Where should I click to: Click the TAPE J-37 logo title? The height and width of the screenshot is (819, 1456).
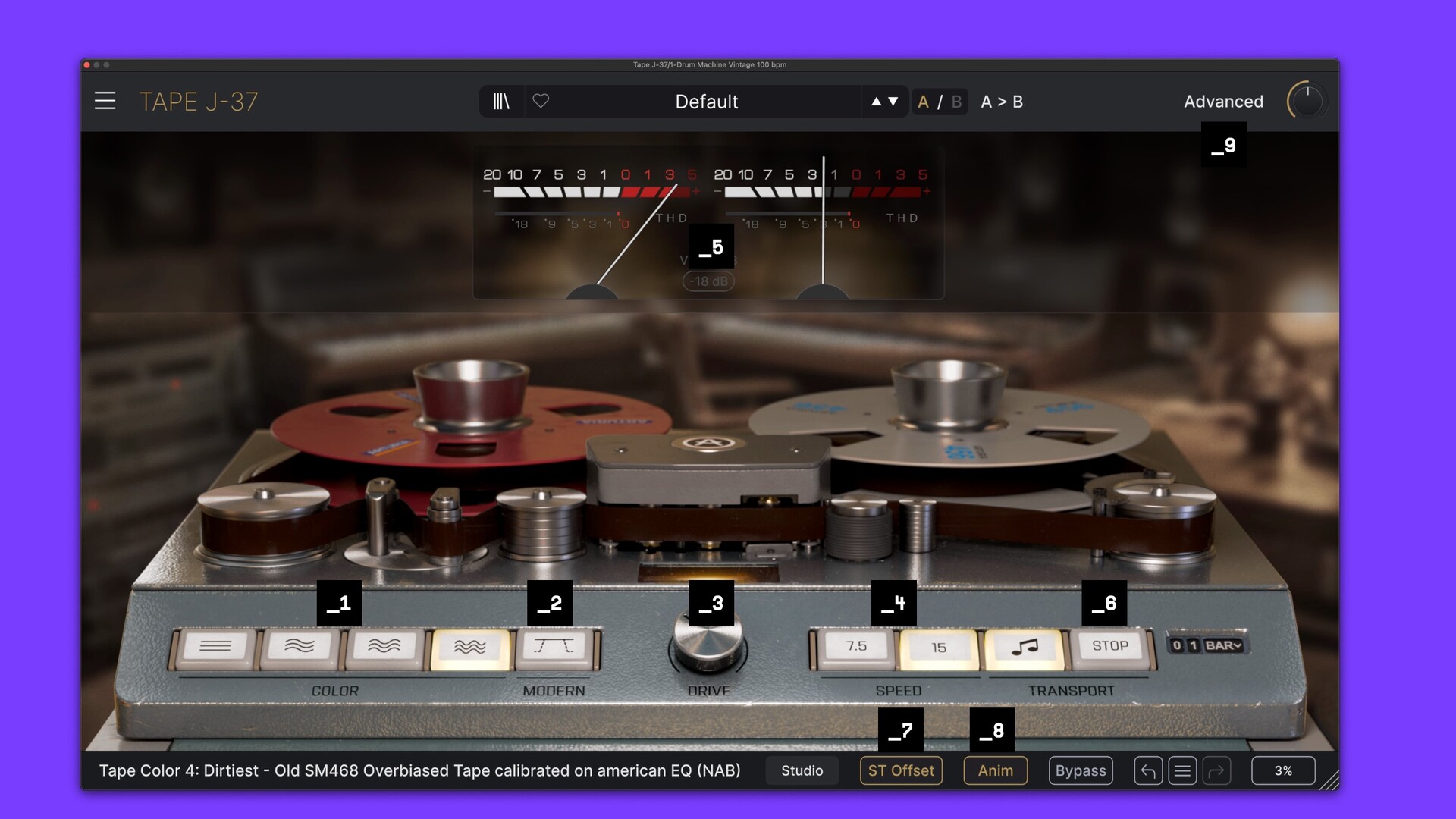[x=199, y=102]
